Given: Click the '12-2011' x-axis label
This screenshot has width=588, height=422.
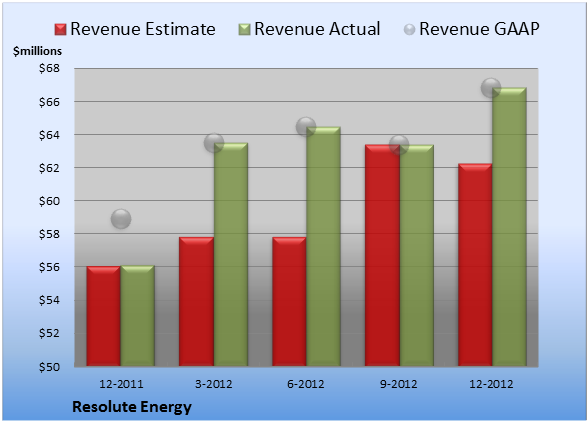Looking at the screenshot, I should coord(121,384).
